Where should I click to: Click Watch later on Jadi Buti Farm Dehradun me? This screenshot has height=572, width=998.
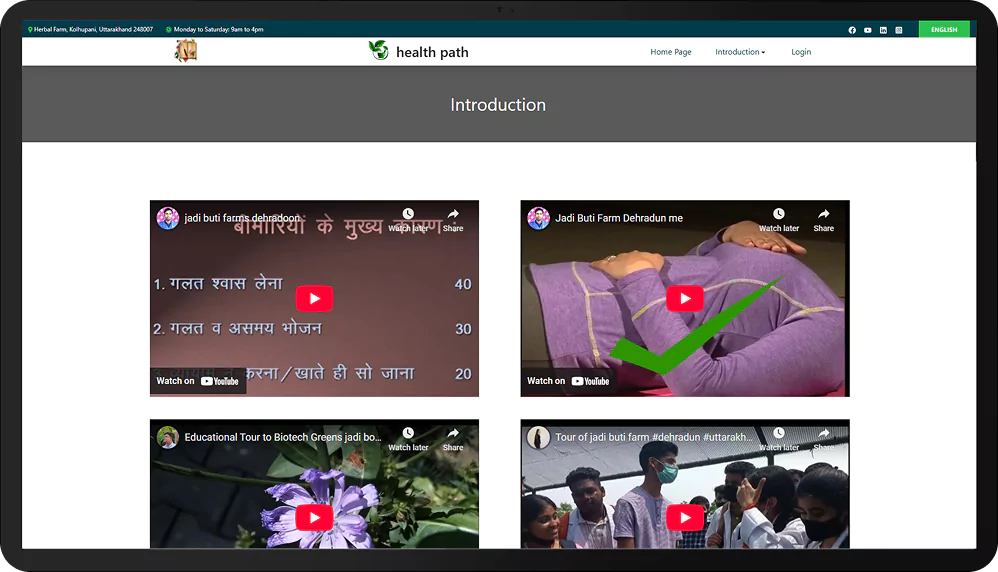tap(779, 220)
